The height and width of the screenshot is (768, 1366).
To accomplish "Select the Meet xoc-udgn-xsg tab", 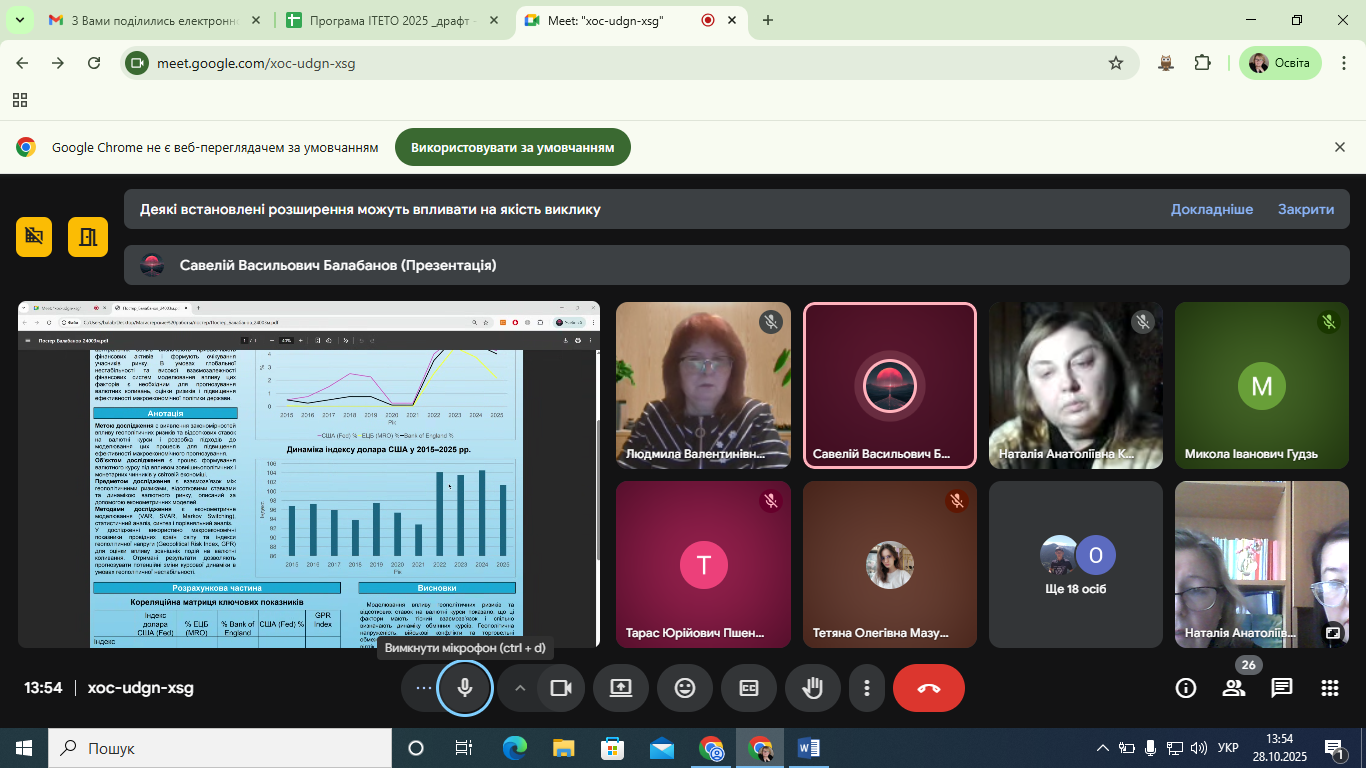I will pos(631,21).
